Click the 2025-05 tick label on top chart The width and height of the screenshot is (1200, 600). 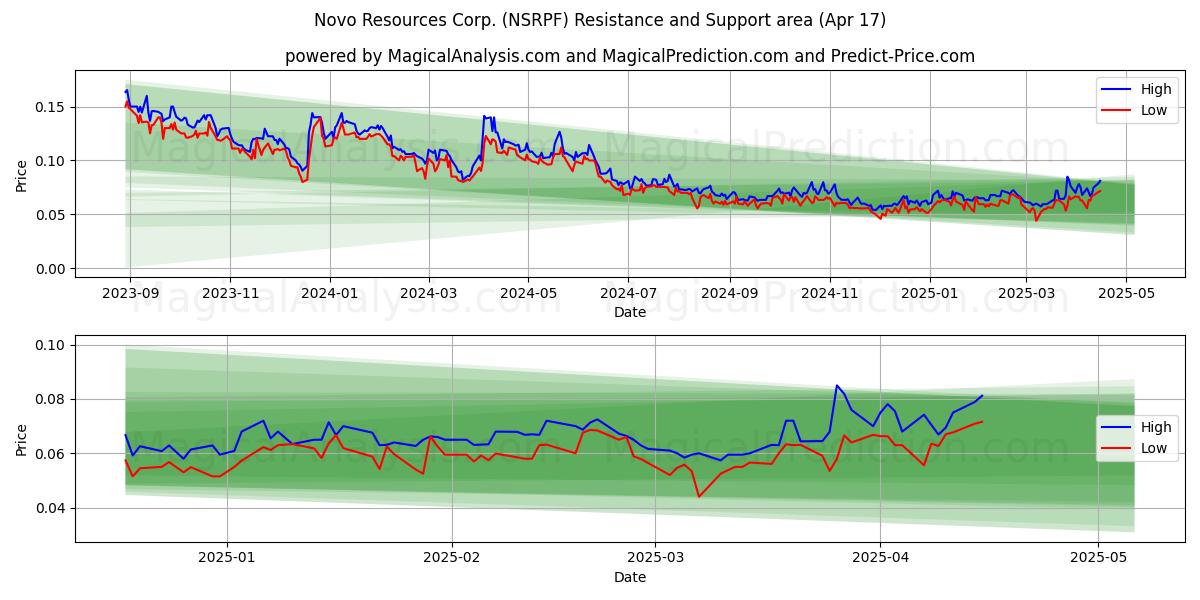click(x=1126, y=294)
